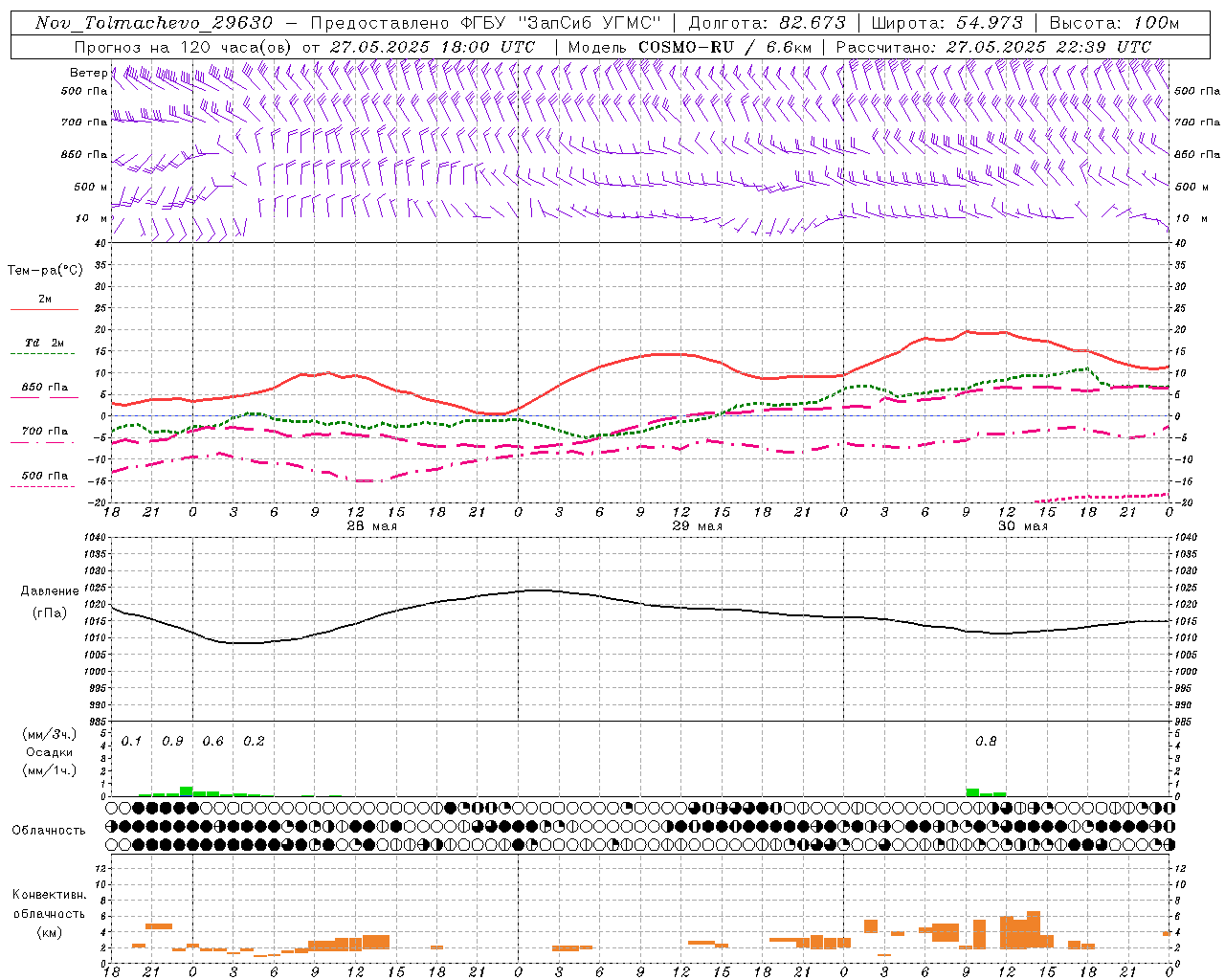1225x980 pixels.
Task: Click the (гПа) unit under Давление
Action: coord(49,613)
